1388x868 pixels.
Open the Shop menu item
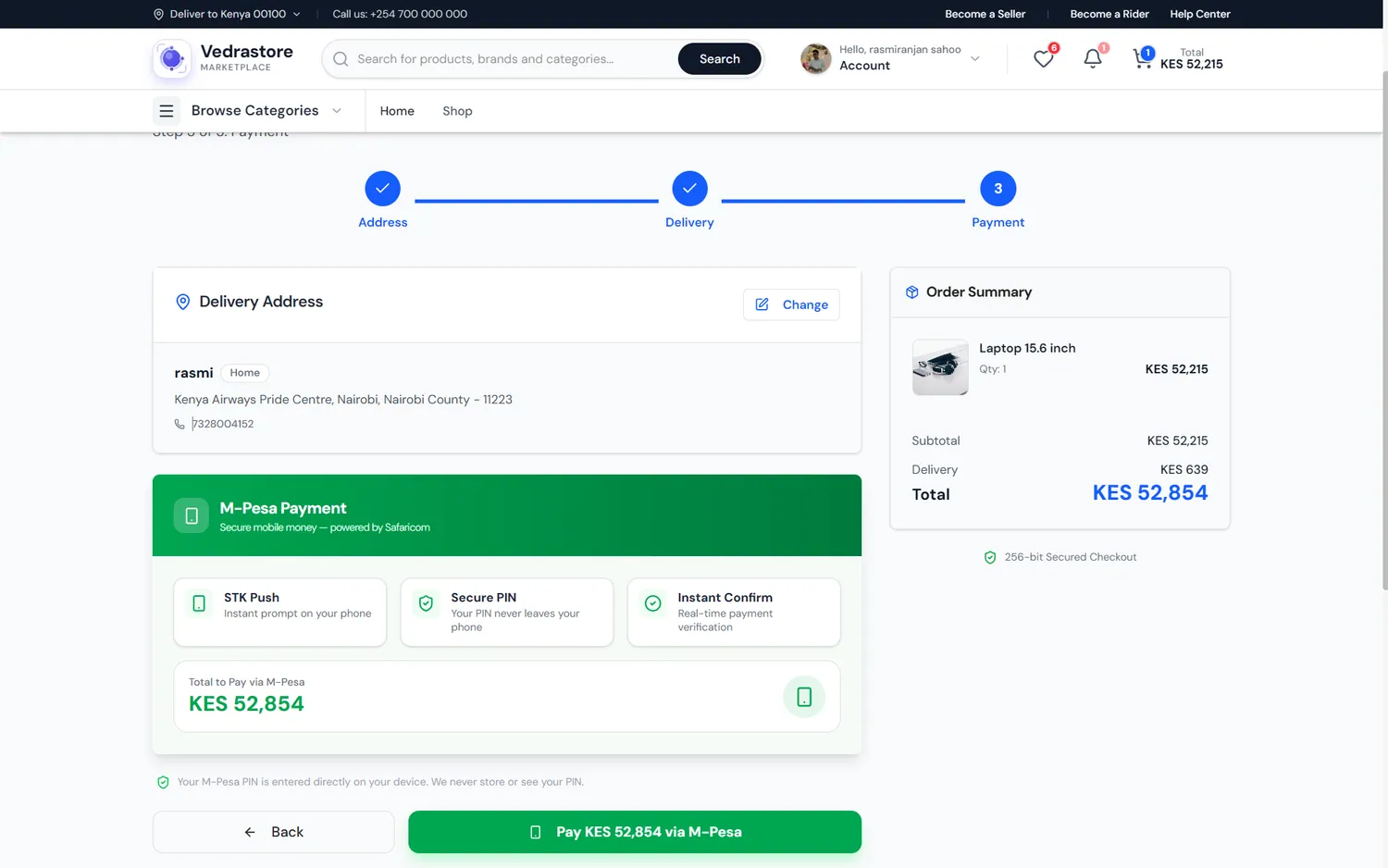(457, 111)
